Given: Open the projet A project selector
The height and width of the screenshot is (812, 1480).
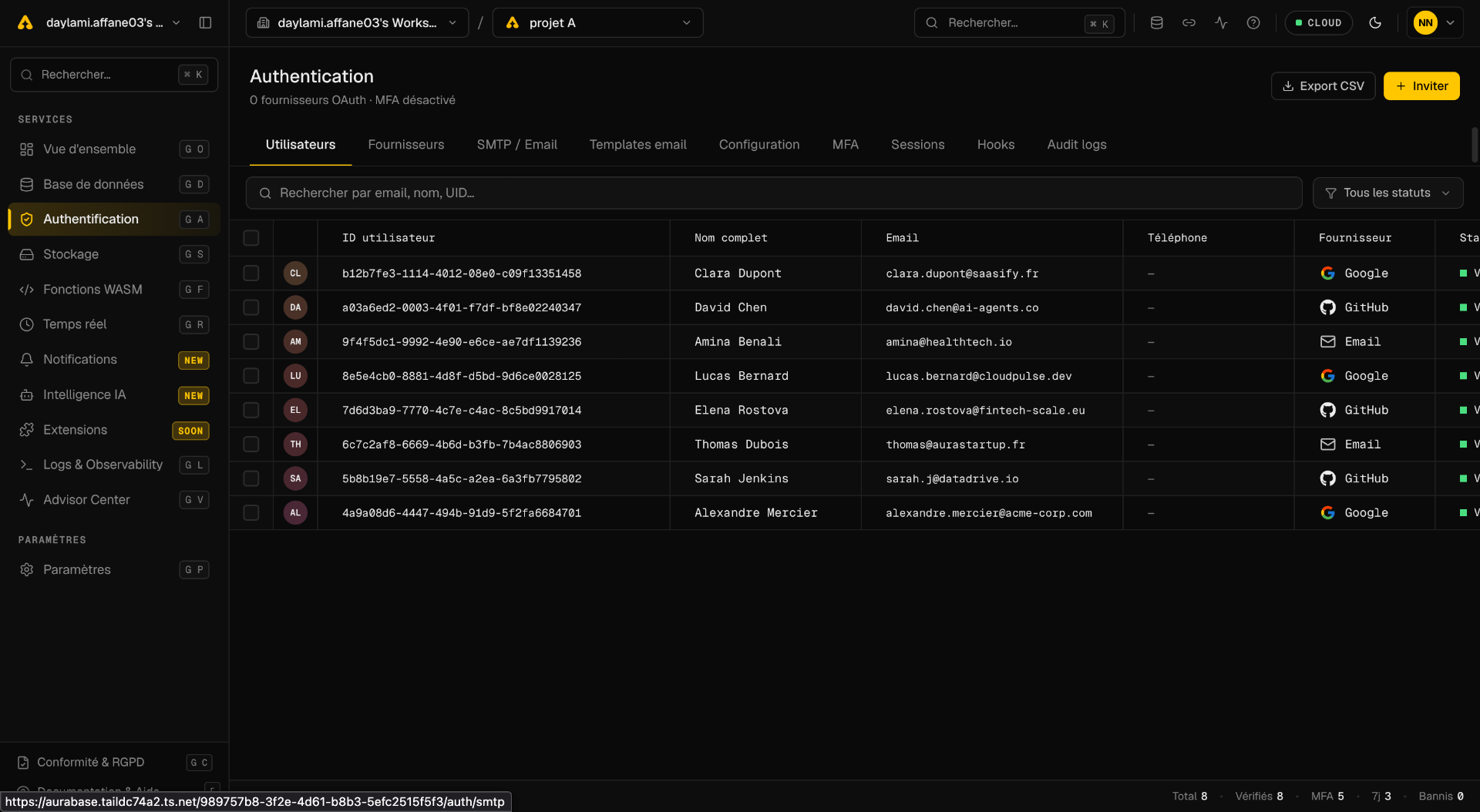Looking at the screenshot, I should pos(597,22).
